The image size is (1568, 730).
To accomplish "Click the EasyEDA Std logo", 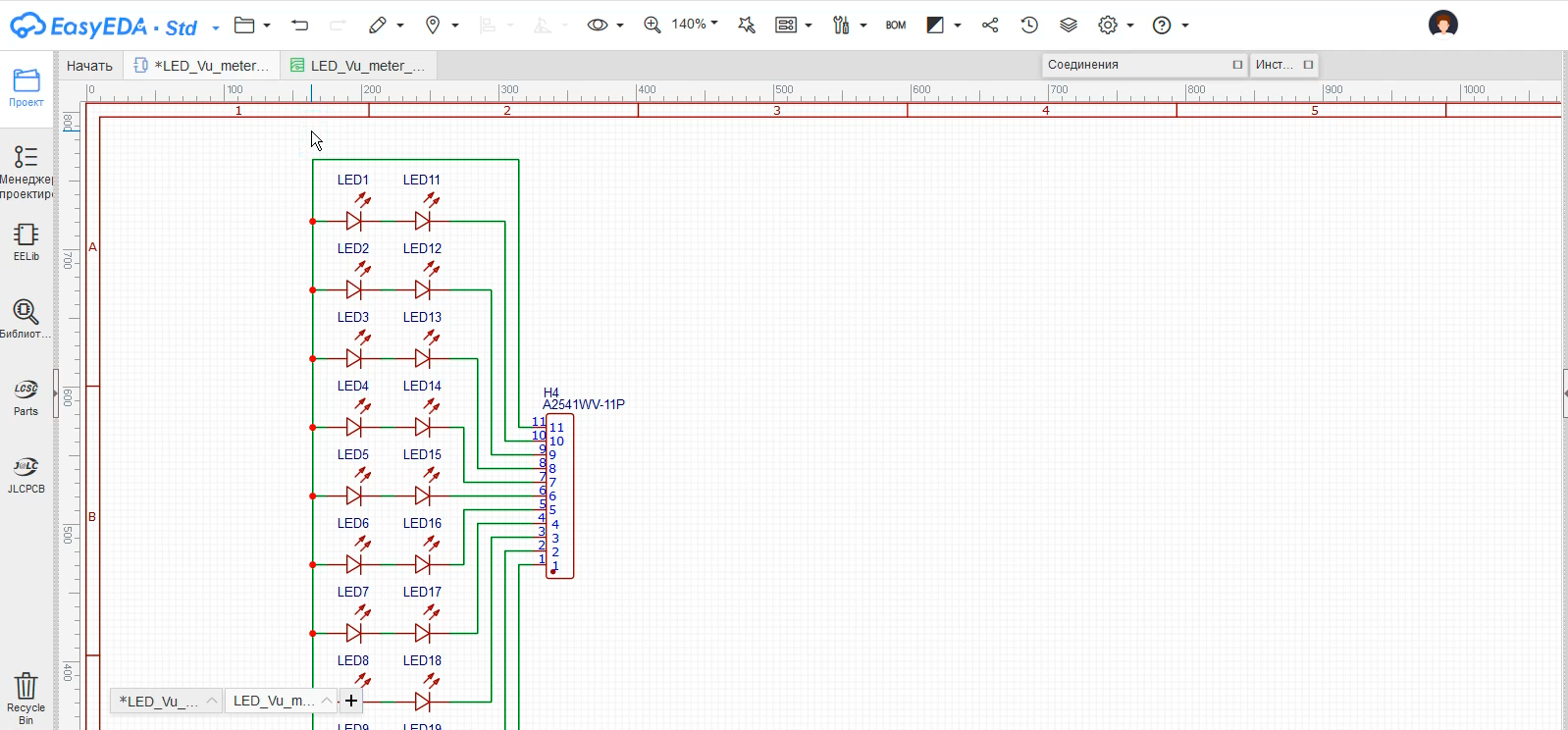I will click(x=103, y=26).
